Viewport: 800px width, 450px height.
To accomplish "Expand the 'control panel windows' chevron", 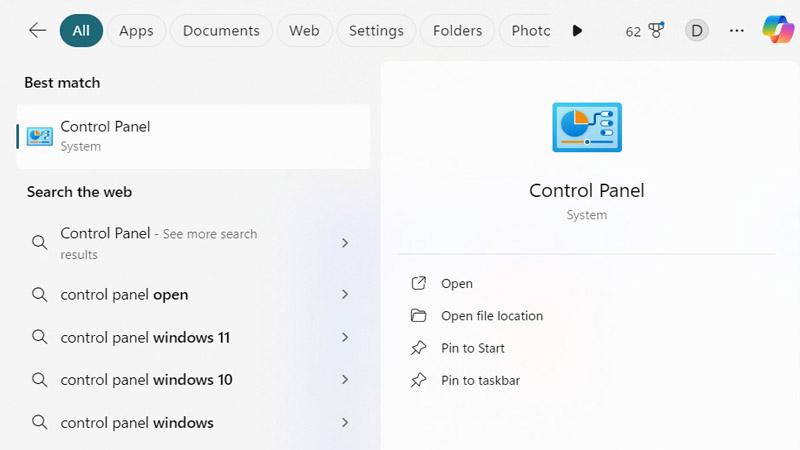I will [x=345, y=422].
